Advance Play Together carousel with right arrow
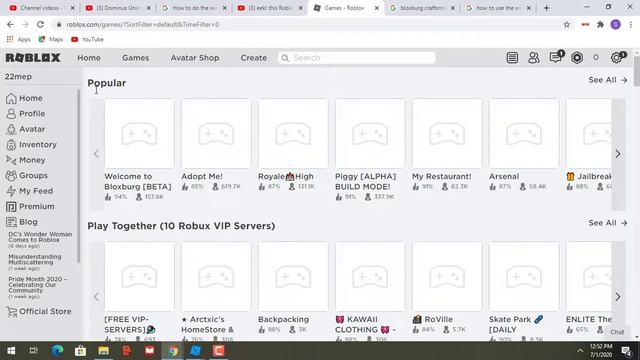The width and height of the screenshot is (640, 360). (x=618, y=297)
